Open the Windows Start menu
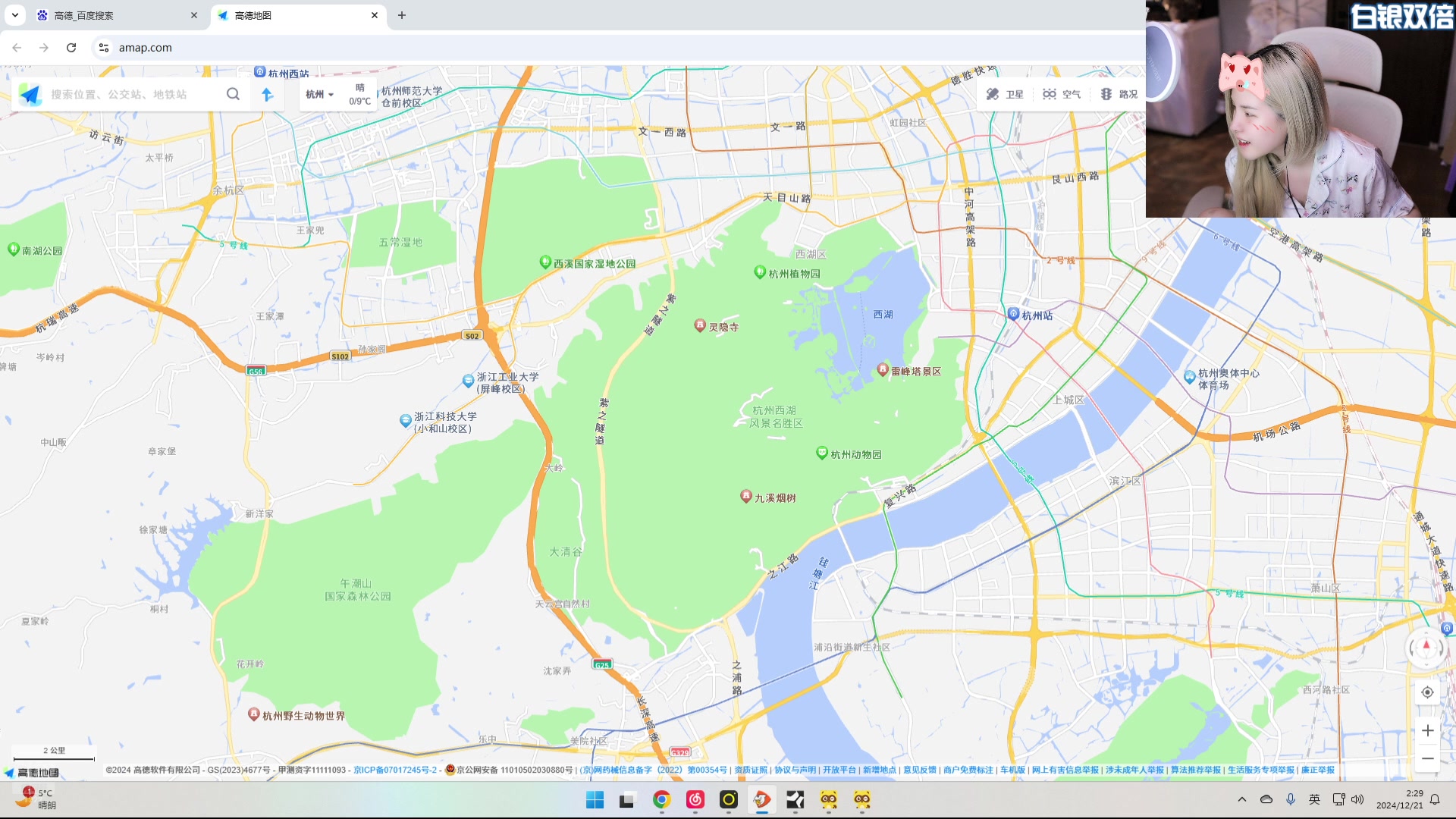Image resolution: width=1456 pixels, height=819 pixels. (595, 799)
